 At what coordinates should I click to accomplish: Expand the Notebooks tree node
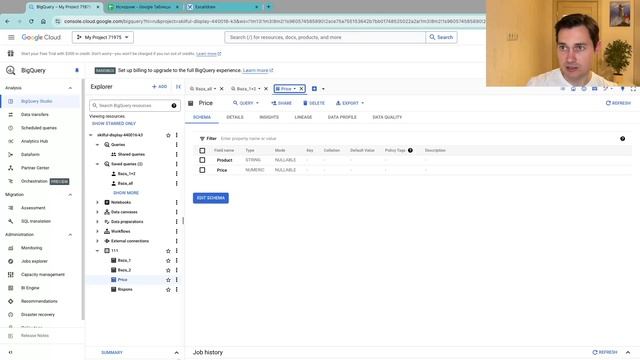pos(97,202)
